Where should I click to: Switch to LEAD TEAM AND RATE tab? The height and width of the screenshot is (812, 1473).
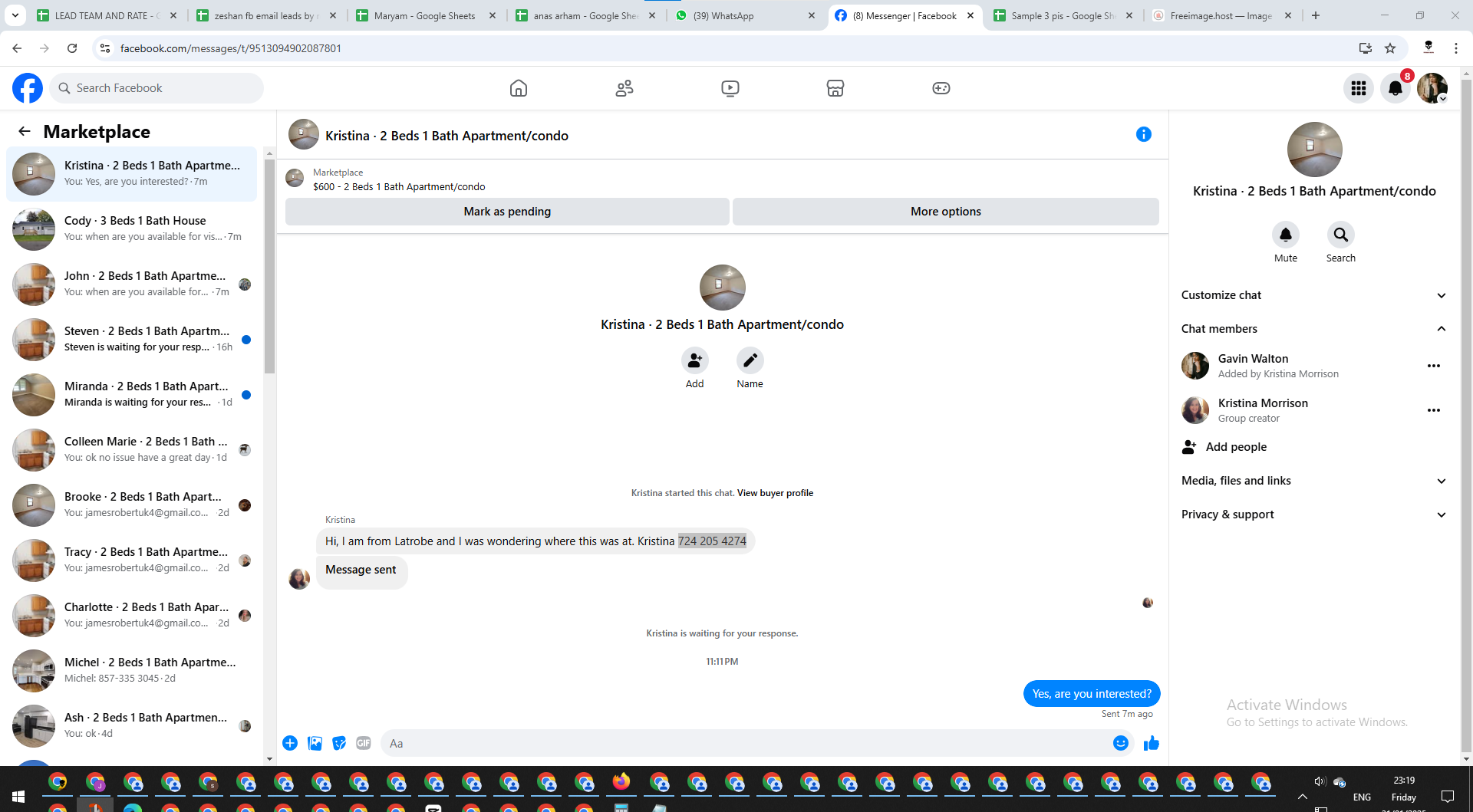coord(107,15)
